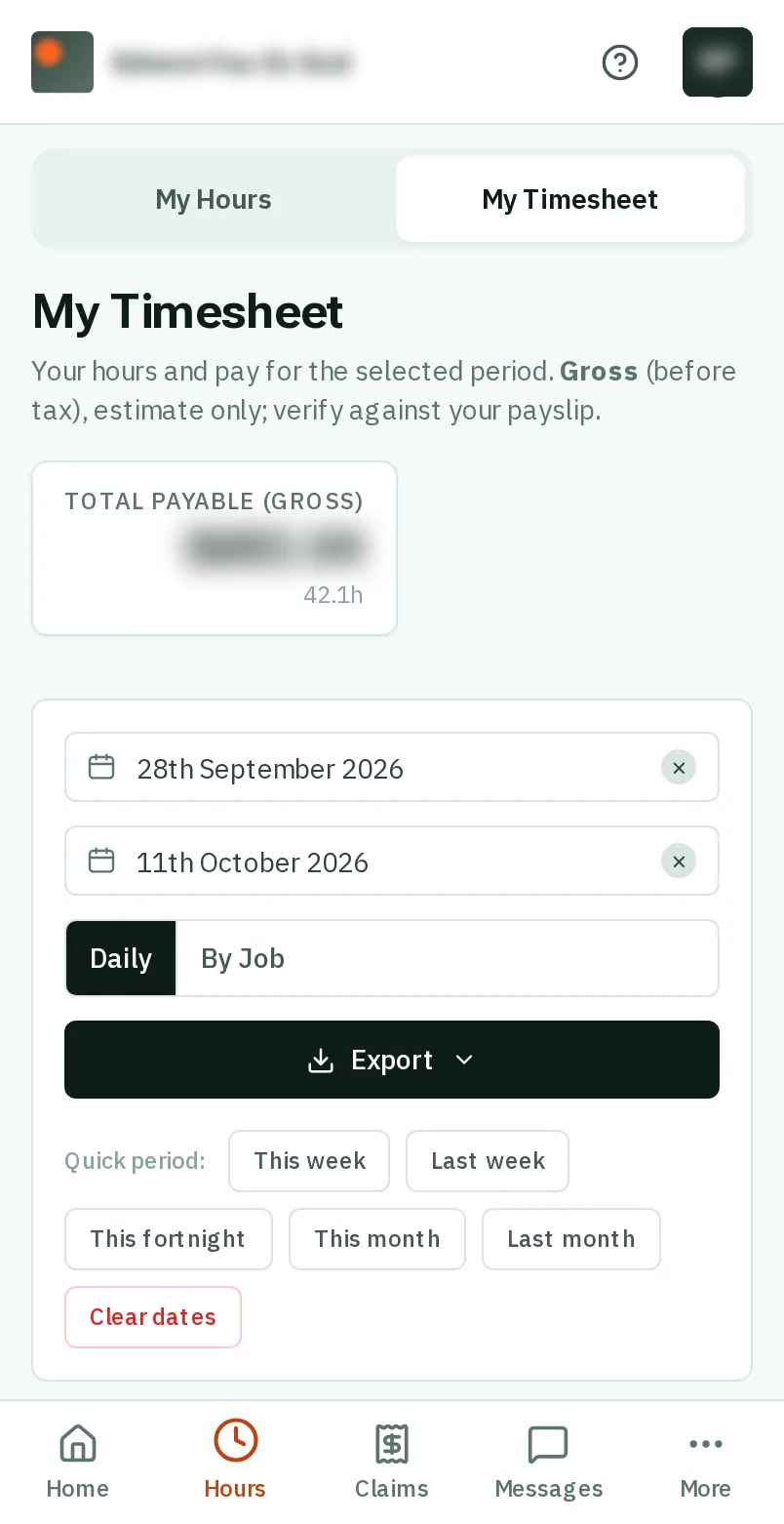Switch to the My Hours tab
Image resolution: width=784 pixels, height=1524 pixels.
tap(214, 199)
